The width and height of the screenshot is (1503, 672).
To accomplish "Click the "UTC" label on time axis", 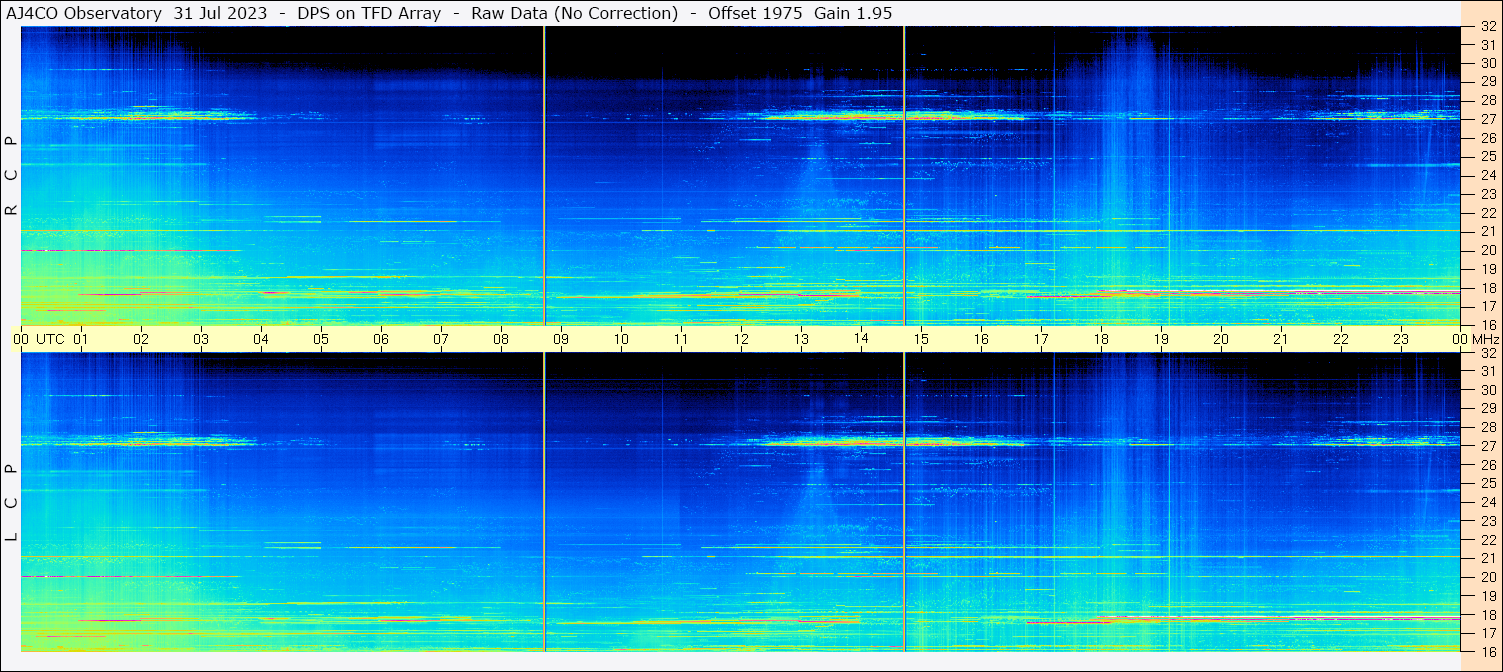I will click(x=51, y=339).
